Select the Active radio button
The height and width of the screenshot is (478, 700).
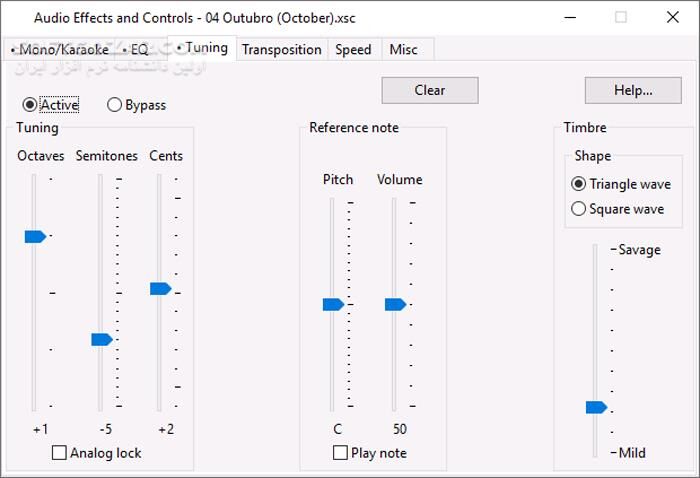click(x=30, y=105)
